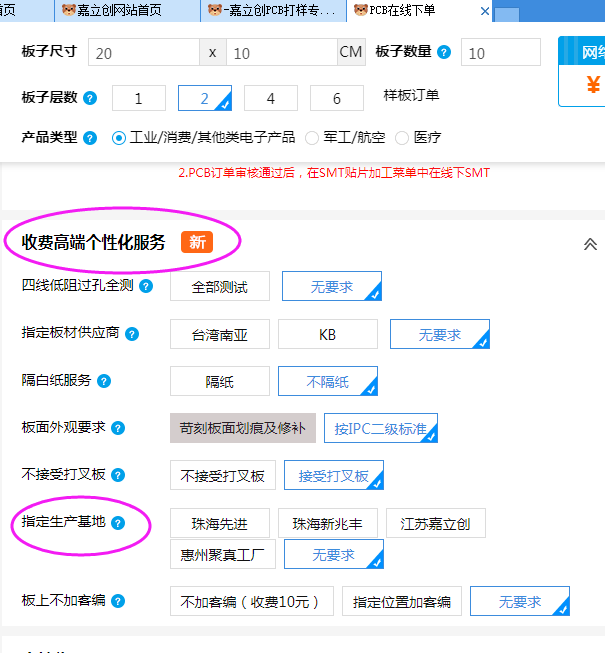Click help icon next to 指定生产基地
The height and width of the screenshot is (653, 605).
click(x=118, y=522)
